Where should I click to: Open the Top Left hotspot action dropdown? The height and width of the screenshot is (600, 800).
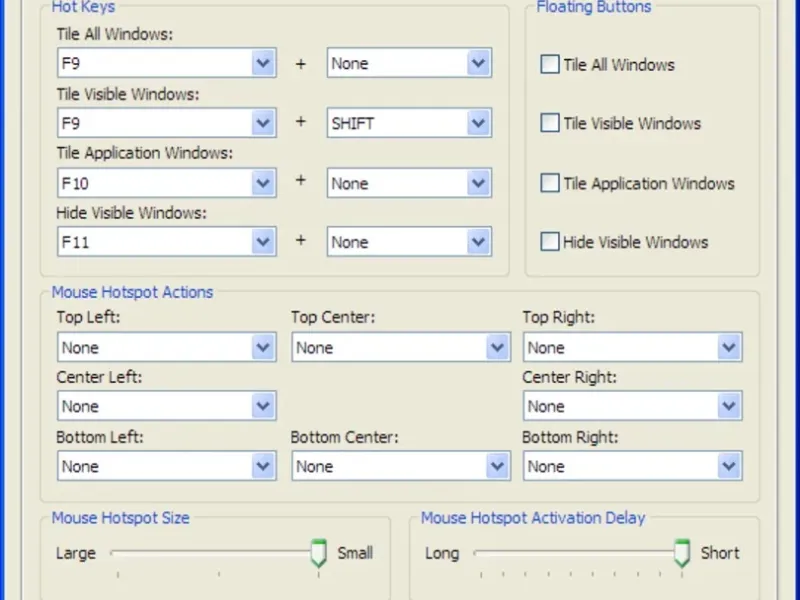(263, 348)
